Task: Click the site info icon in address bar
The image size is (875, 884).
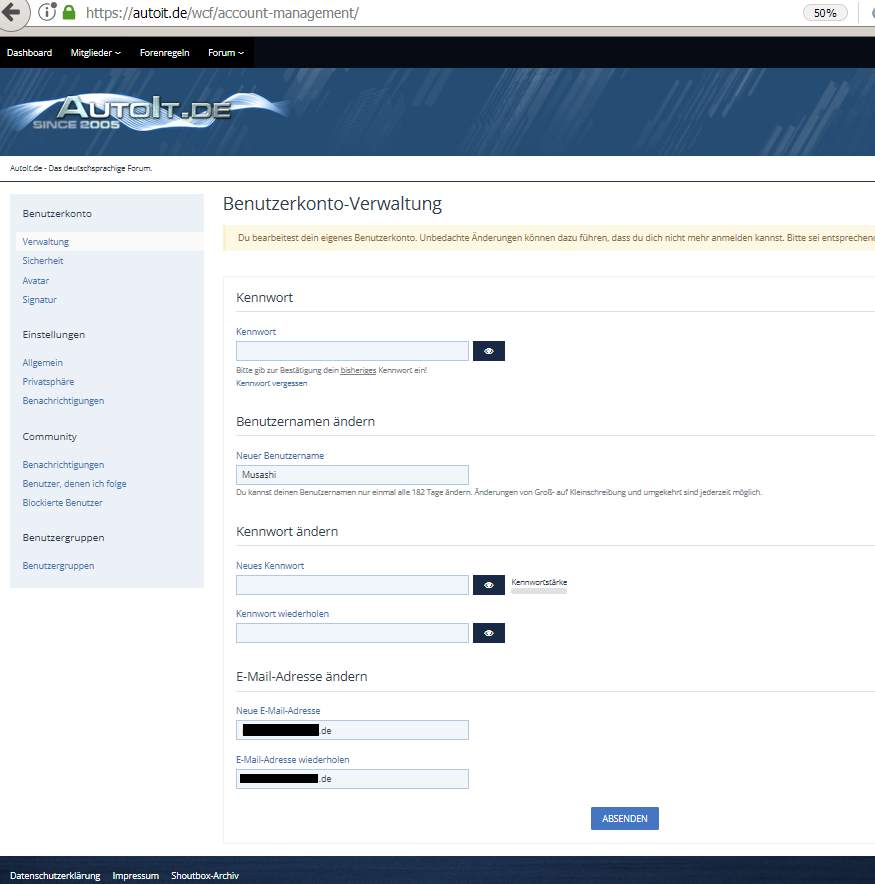Action: 46,13
